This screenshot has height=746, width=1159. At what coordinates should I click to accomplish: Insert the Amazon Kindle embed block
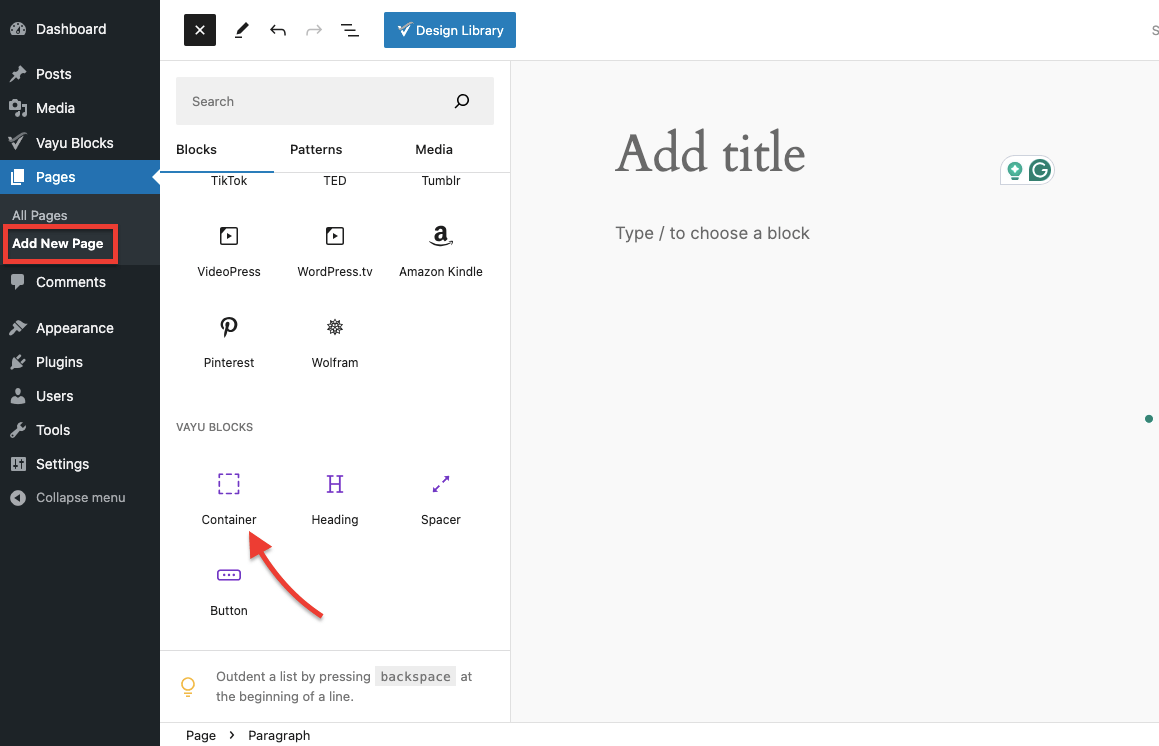440,250
